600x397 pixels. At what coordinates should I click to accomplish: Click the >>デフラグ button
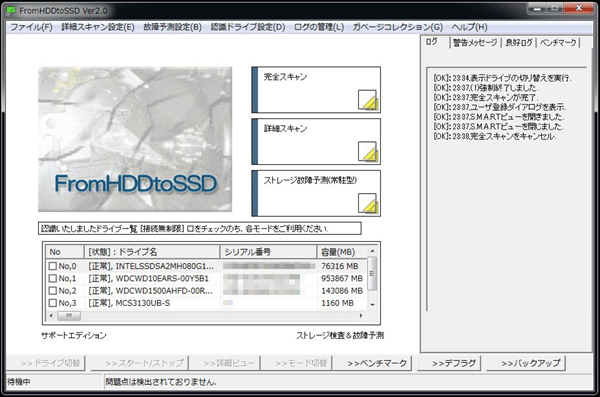click(x=449, y=363)
